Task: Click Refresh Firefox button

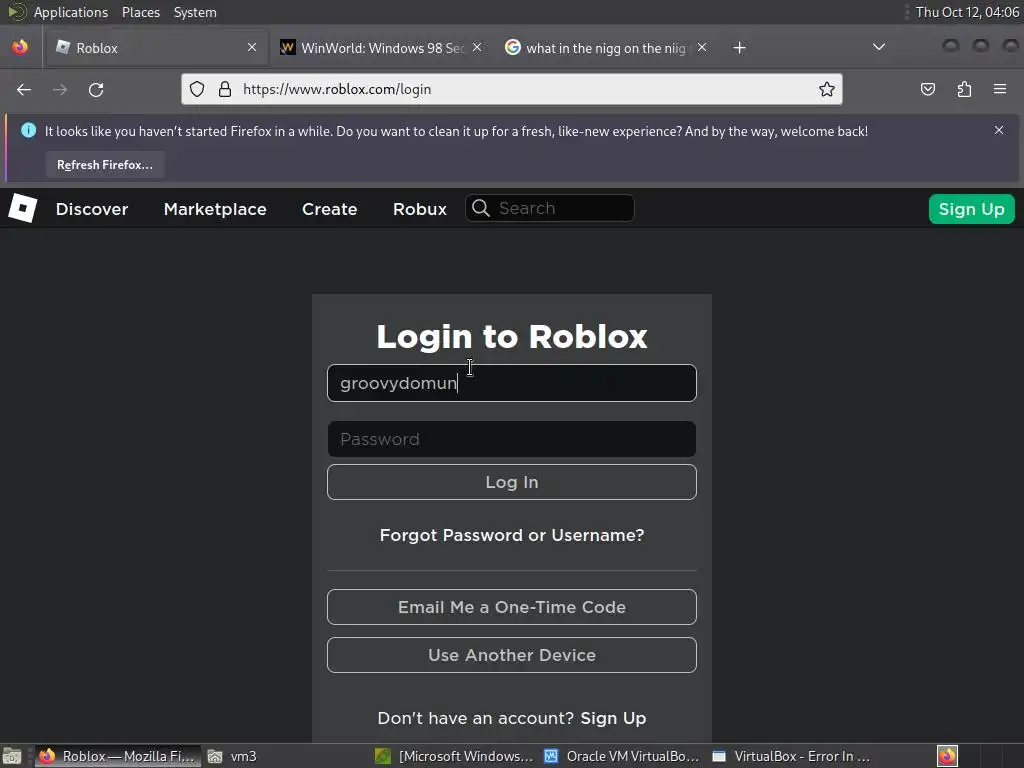Action: 105,165
